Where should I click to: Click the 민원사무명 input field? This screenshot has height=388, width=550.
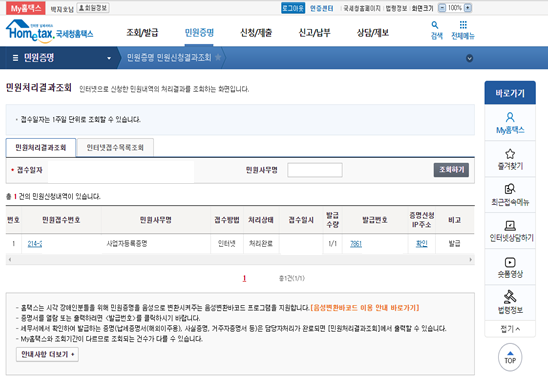[x=315, y=170]
